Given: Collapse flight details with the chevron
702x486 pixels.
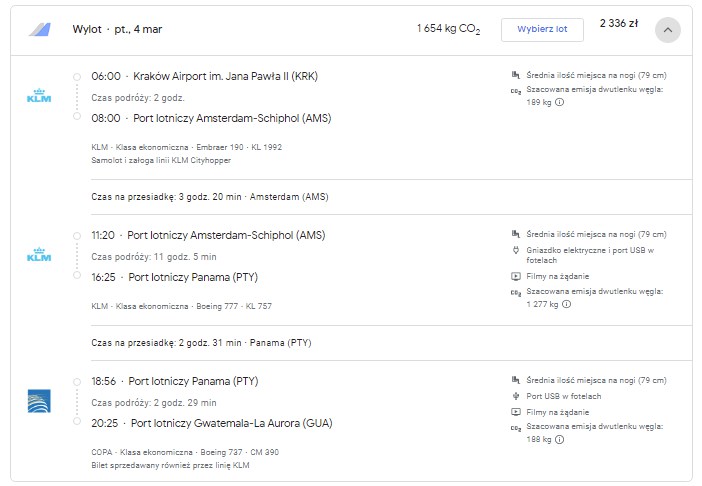Looking at the screenshot, I should tap(668, 30).
